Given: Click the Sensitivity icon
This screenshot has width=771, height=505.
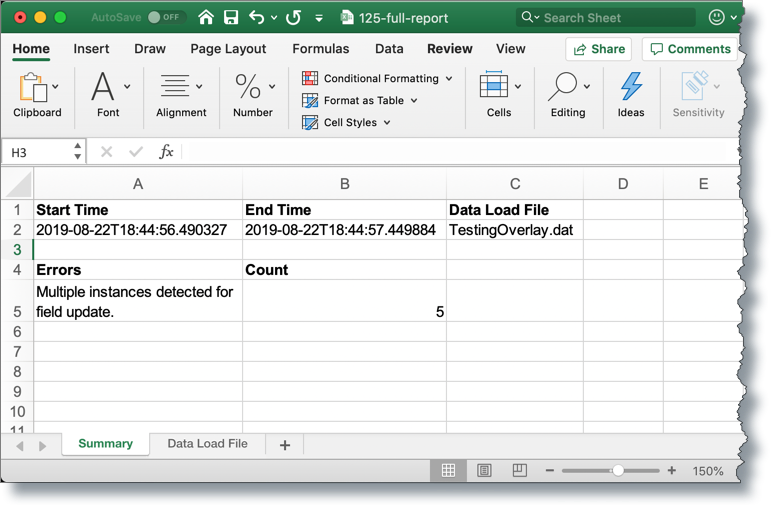Looking at the screenshot, I should pos(695,86).
